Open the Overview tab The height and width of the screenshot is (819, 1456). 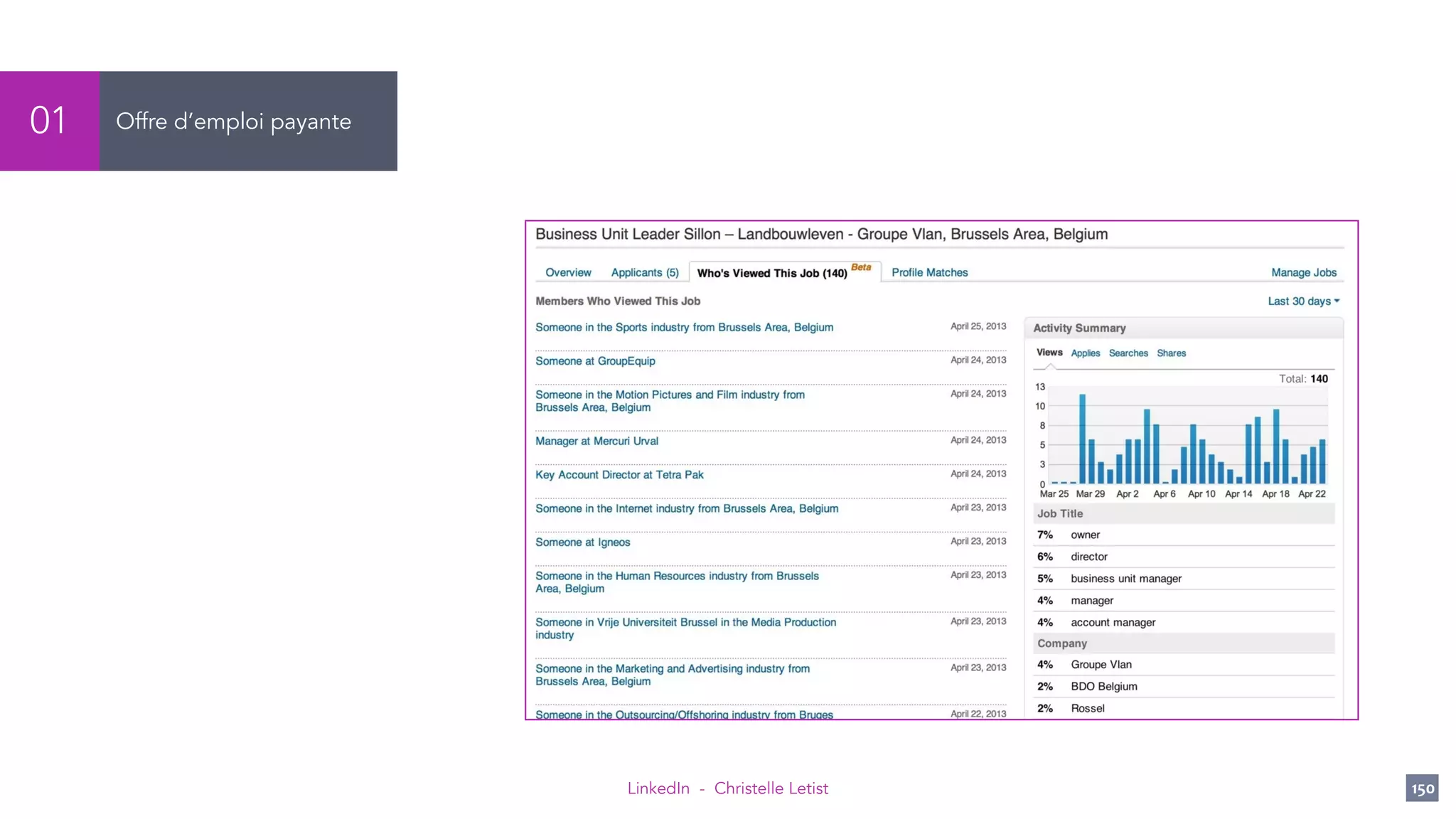[x=568, y=272]
